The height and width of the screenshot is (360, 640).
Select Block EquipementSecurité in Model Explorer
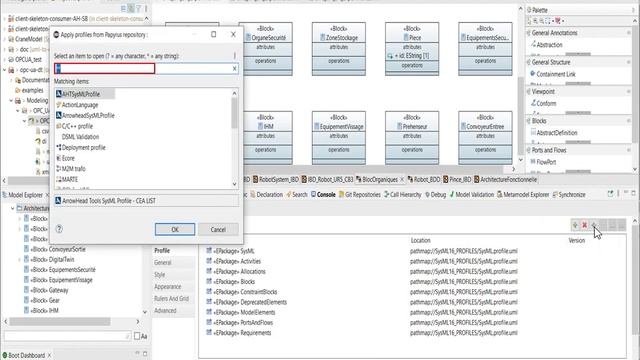point(59,270)
